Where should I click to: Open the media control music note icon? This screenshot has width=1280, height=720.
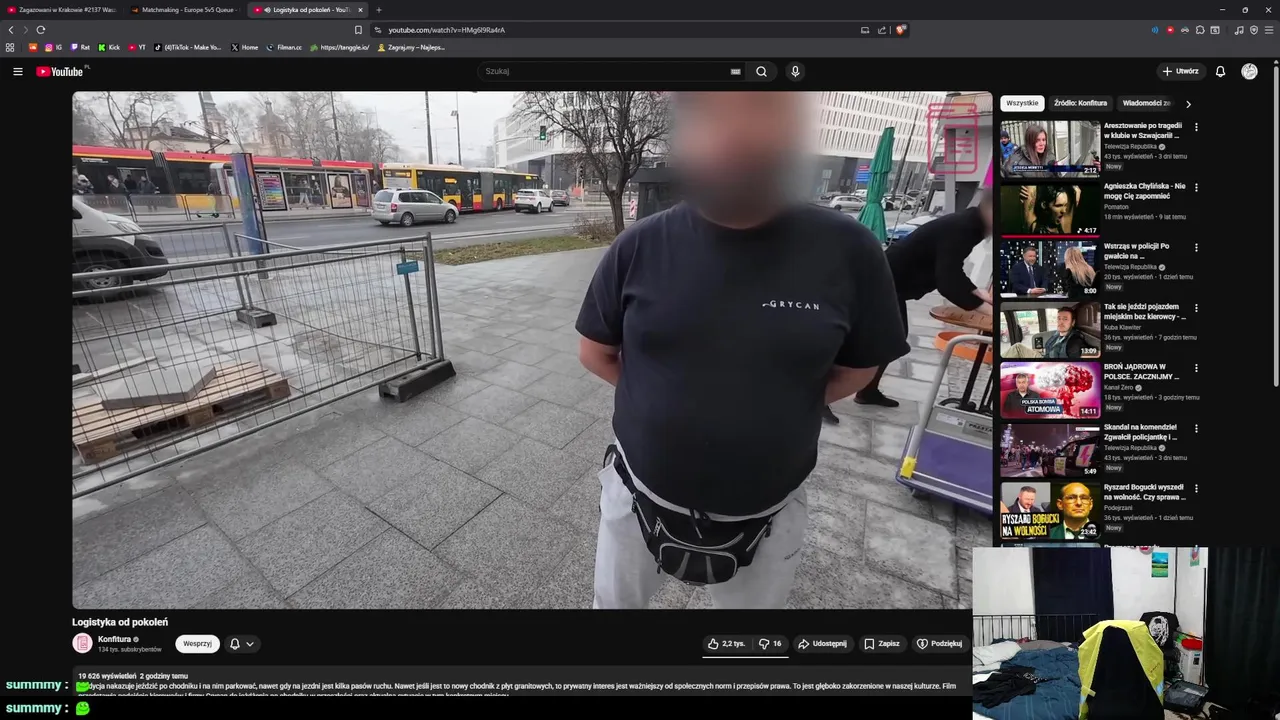point(1239,30)
